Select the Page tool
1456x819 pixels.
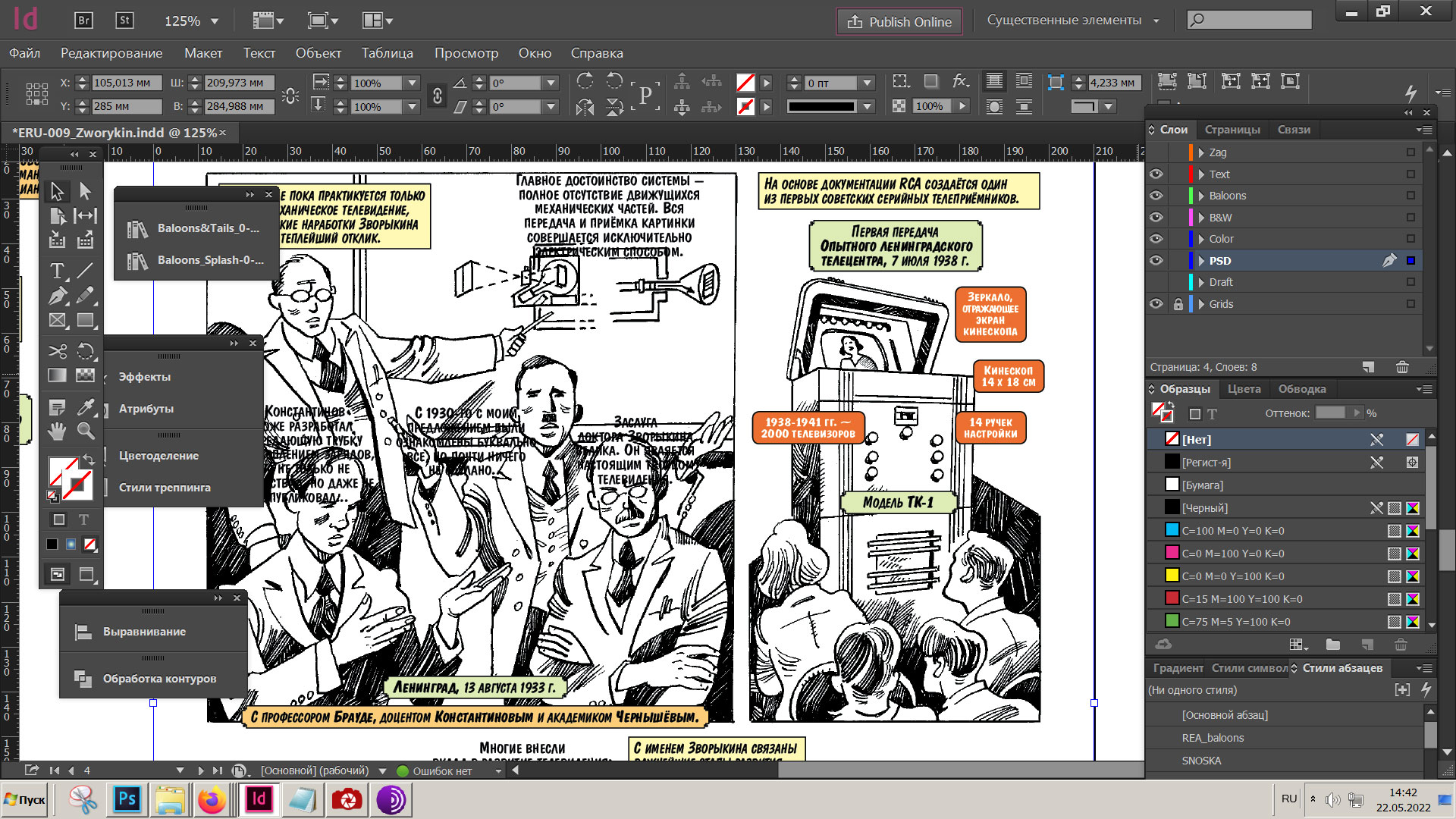pyautogui.click(x=57, y=215)
